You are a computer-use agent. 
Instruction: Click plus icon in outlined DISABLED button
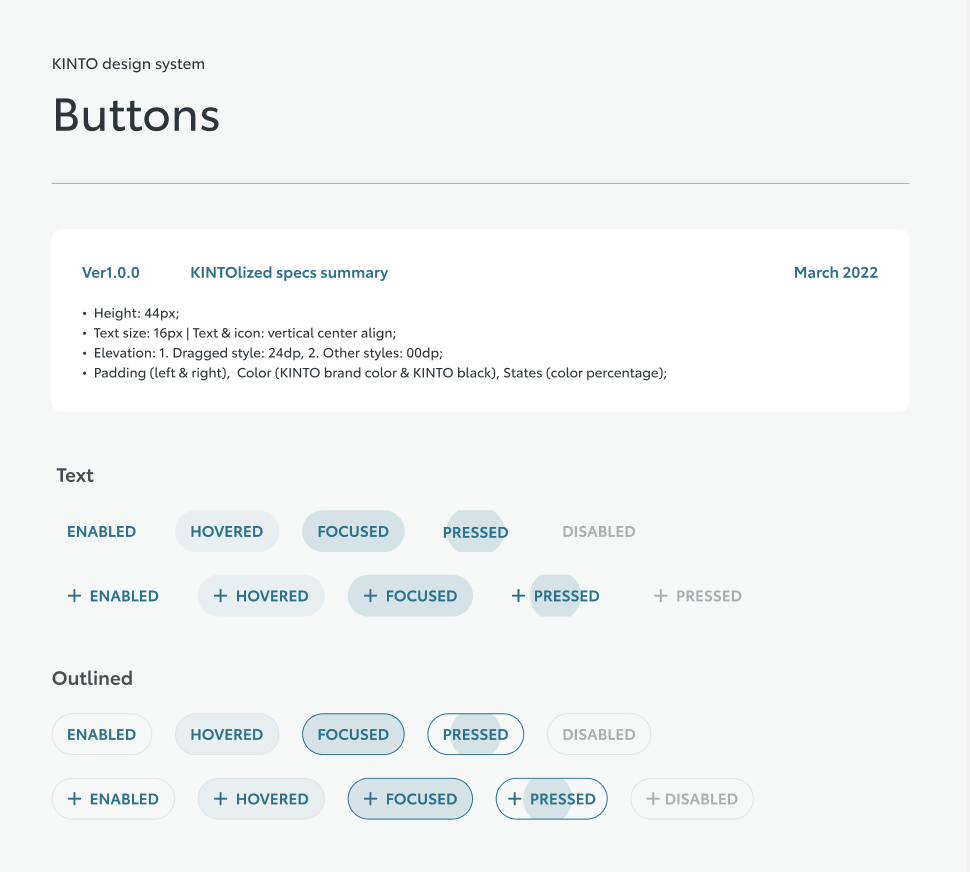coord(653,799)
